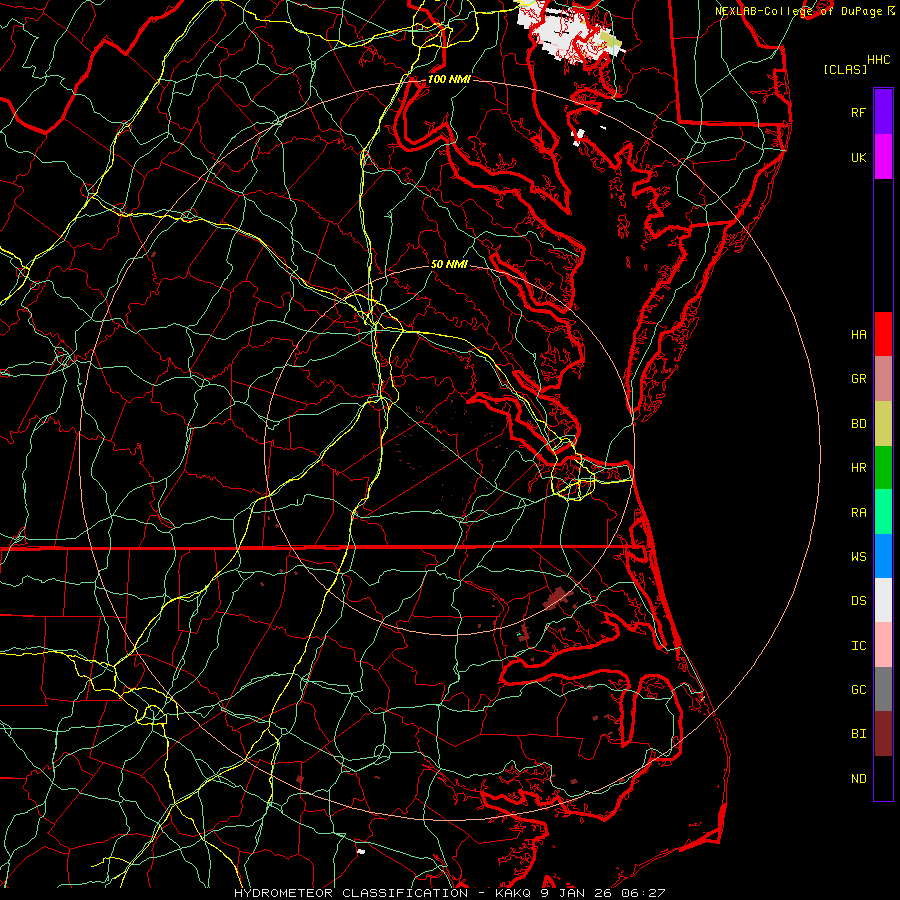Viewport: 900px width, 900px height.
Task: Click the "HYDROMETEOR CLASSIFICATION" title text
Action: click(351, 893)
